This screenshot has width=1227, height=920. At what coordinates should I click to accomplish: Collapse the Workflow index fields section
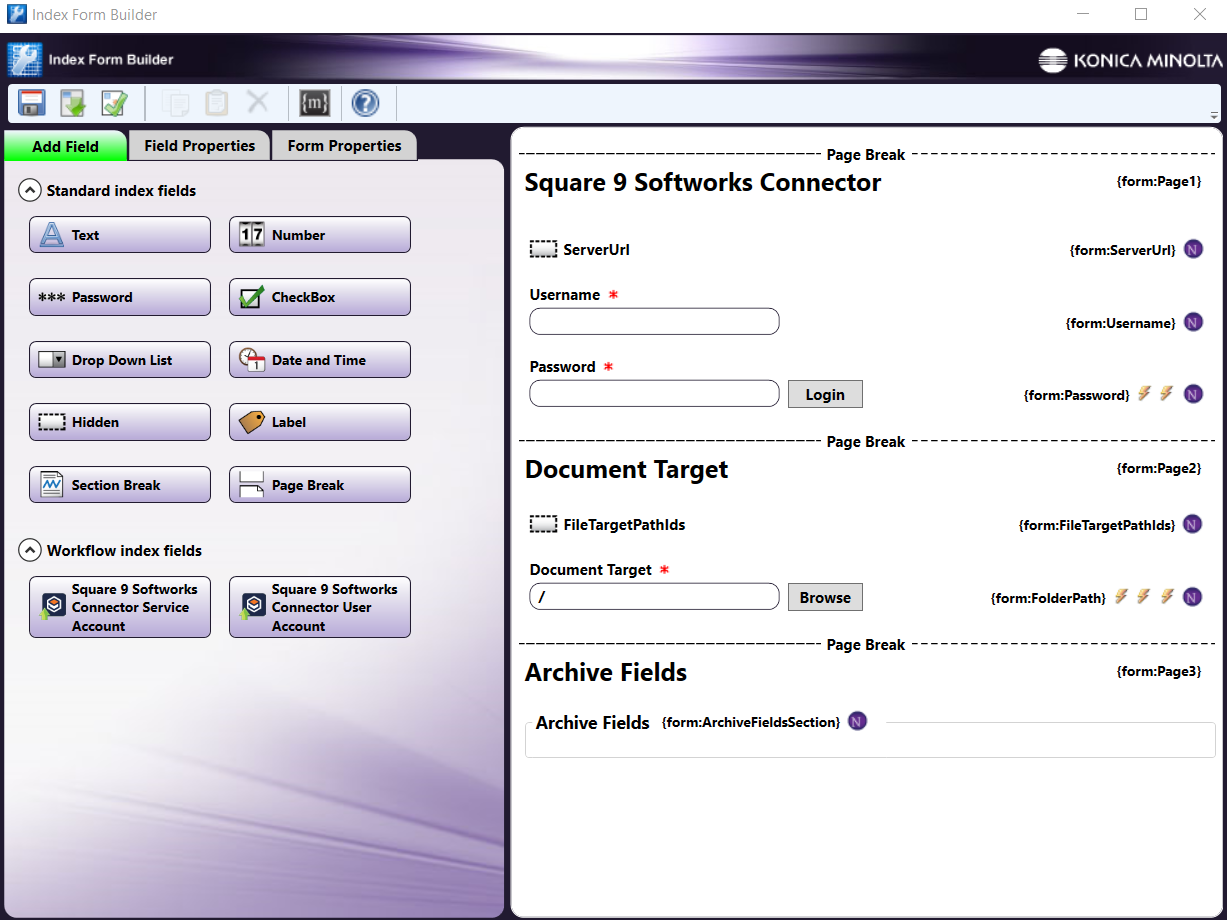coord(30,550)
